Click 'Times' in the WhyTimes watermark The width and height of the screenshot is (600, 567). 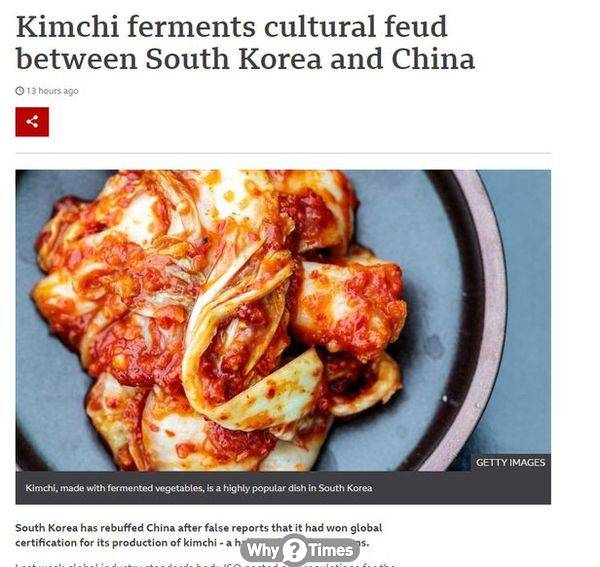[331, 550]
